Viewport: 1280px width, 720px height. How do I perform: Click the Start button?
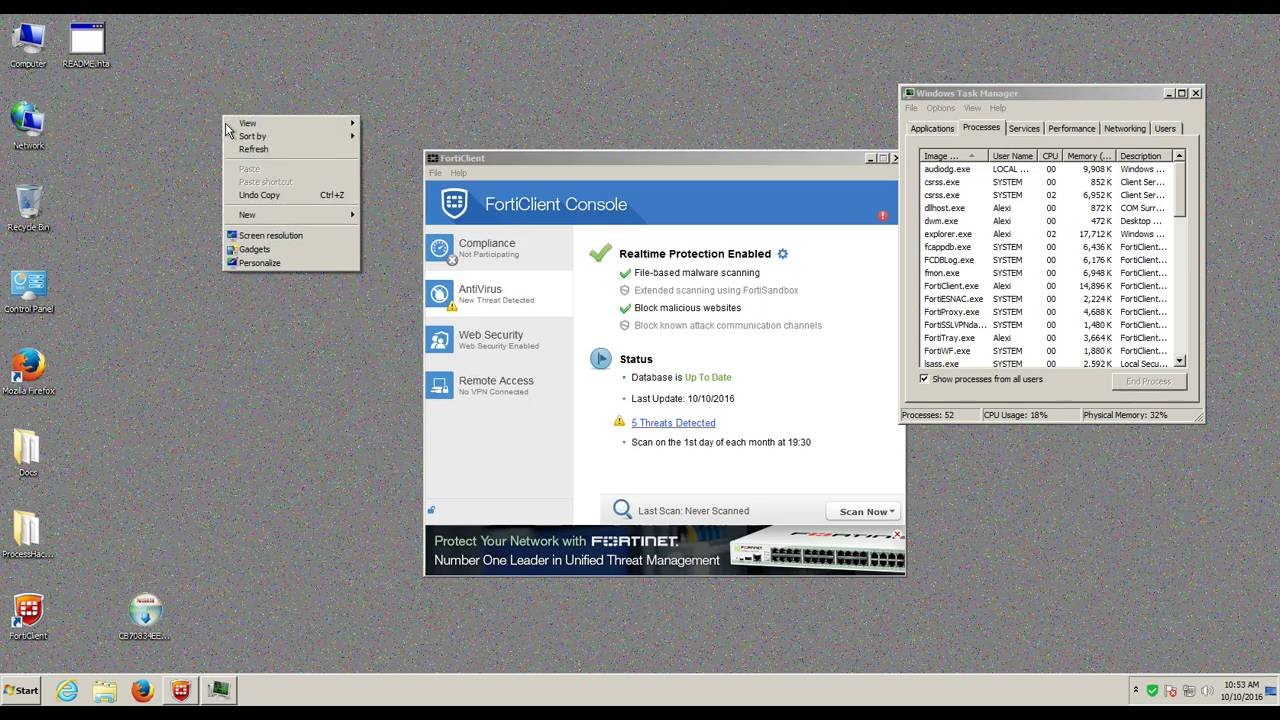tap(21, 690)
